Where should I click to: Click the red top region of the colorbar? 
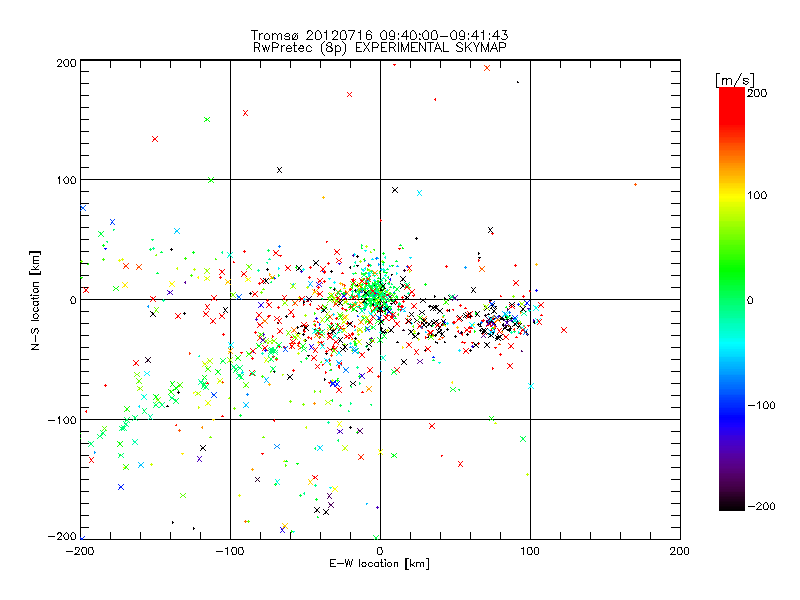click(732, 105)
